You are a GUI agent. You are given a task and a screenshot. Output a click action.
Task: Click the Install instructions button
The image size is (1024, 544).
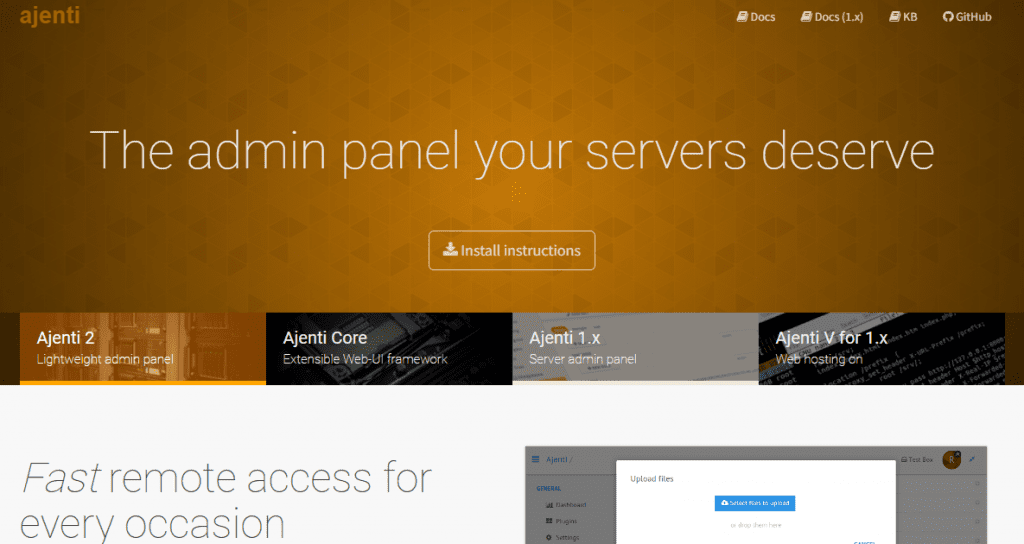click(x=511, y=250)
